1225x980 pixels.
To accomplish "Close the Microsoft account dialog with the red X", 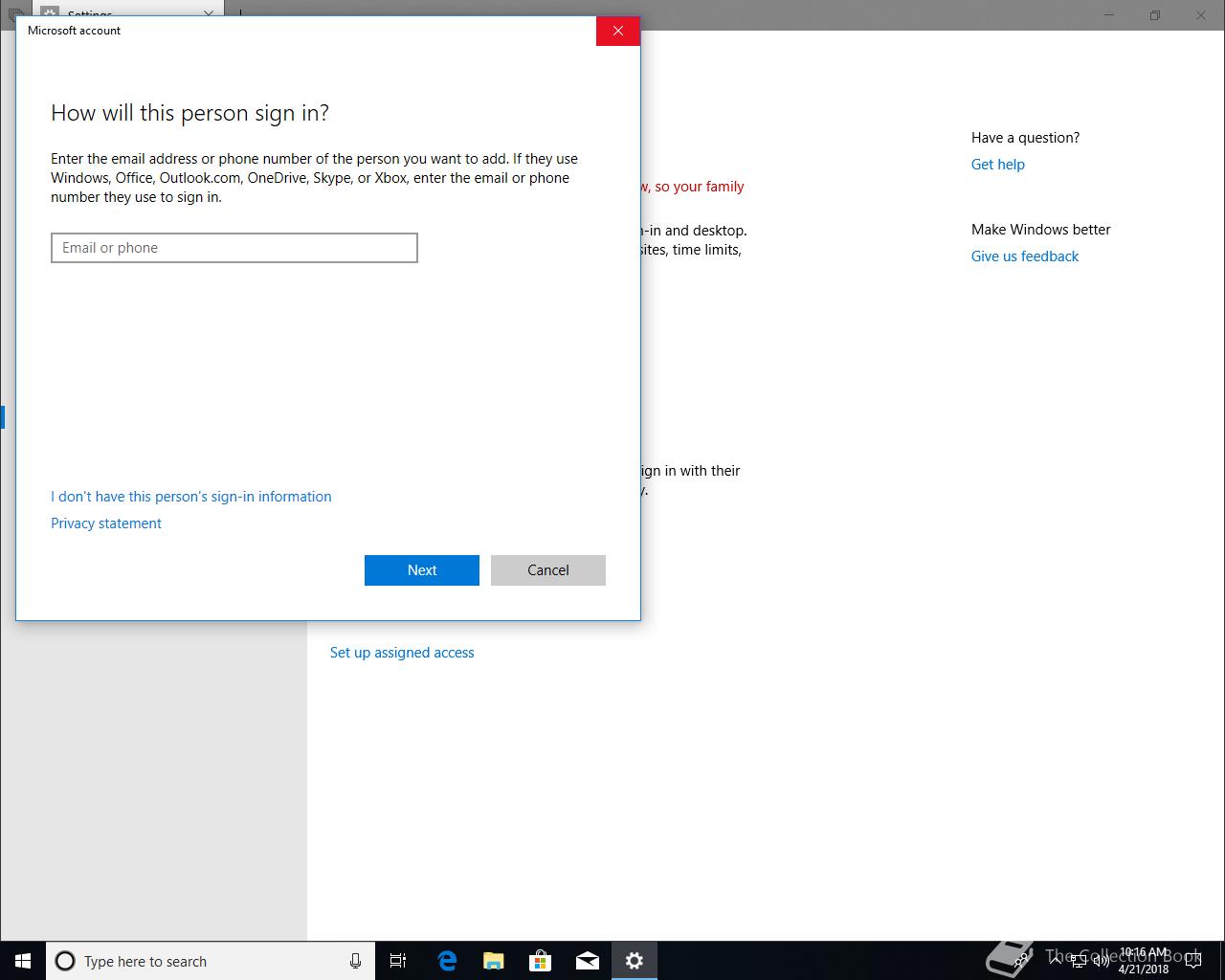I will click(618, 31).
